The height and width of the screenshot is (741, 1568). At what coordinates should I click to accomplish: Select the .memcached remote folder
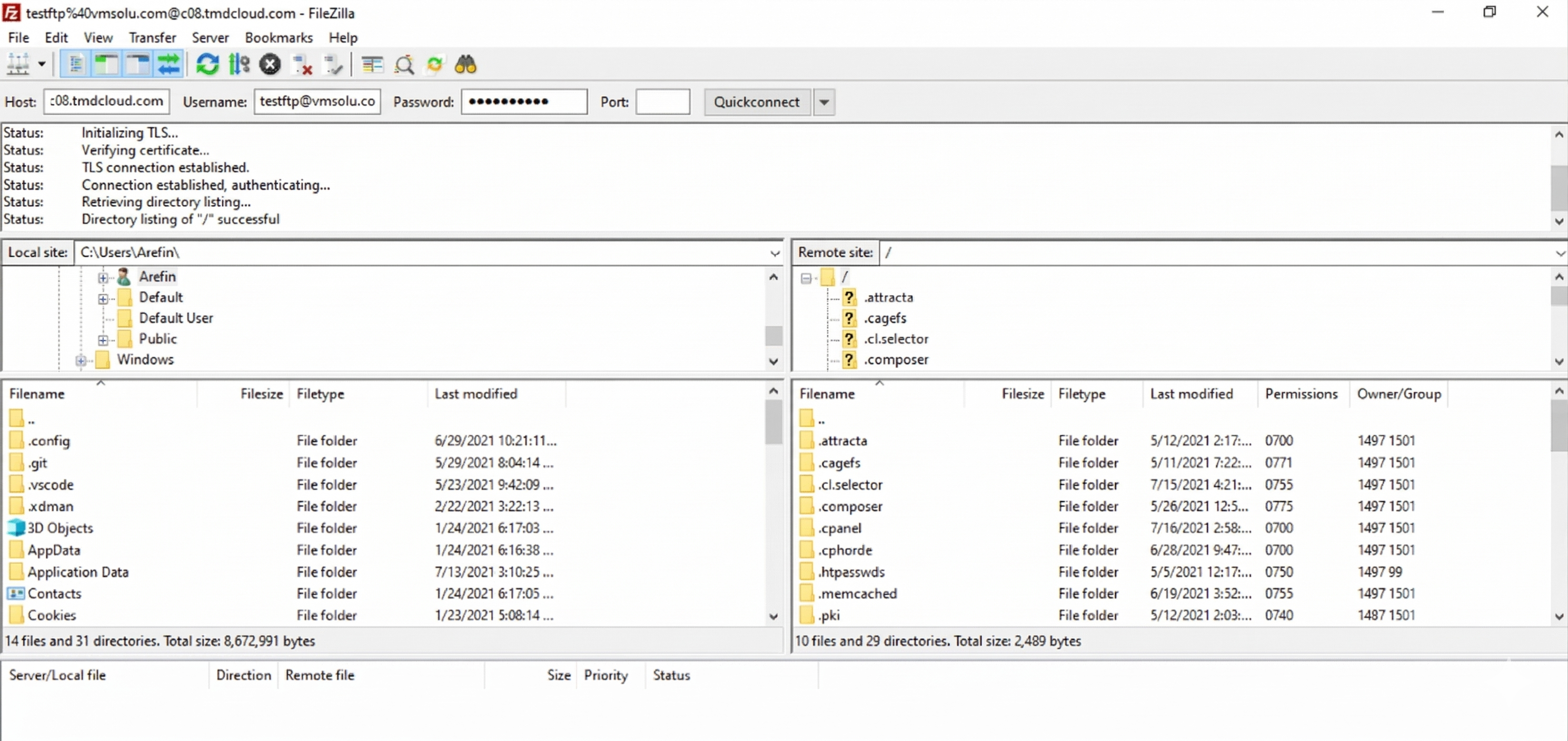(857, 593)
